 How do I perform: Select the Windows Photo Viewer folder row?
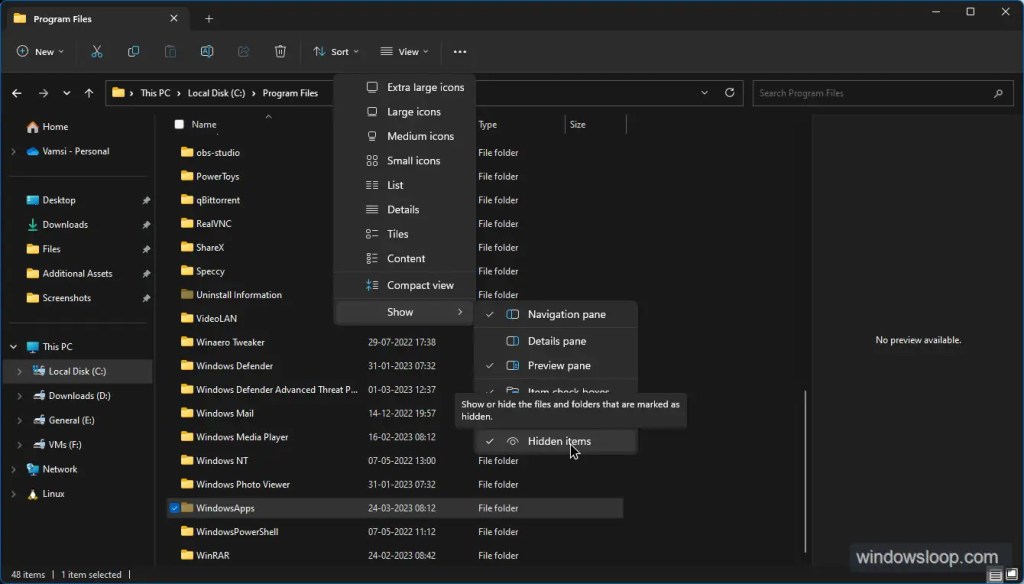click(395, 485)
